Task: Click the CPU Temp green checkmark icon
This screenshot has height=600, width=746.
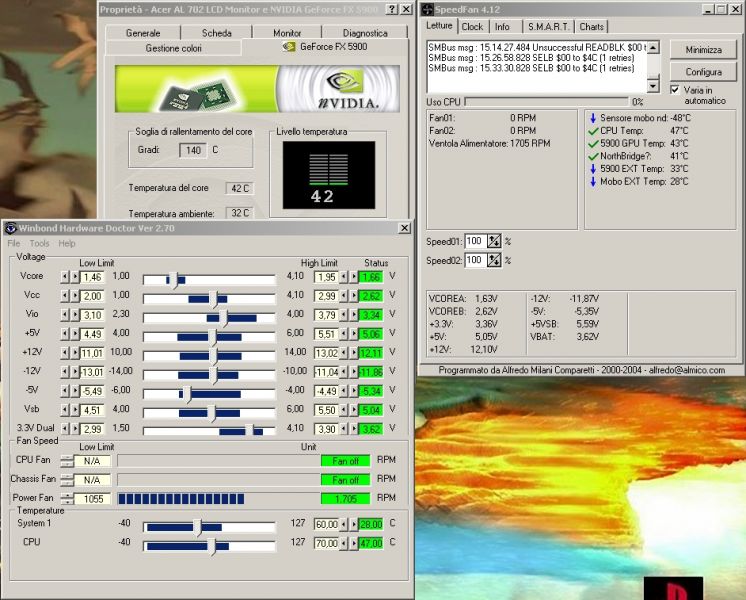Action: (593, 131)
